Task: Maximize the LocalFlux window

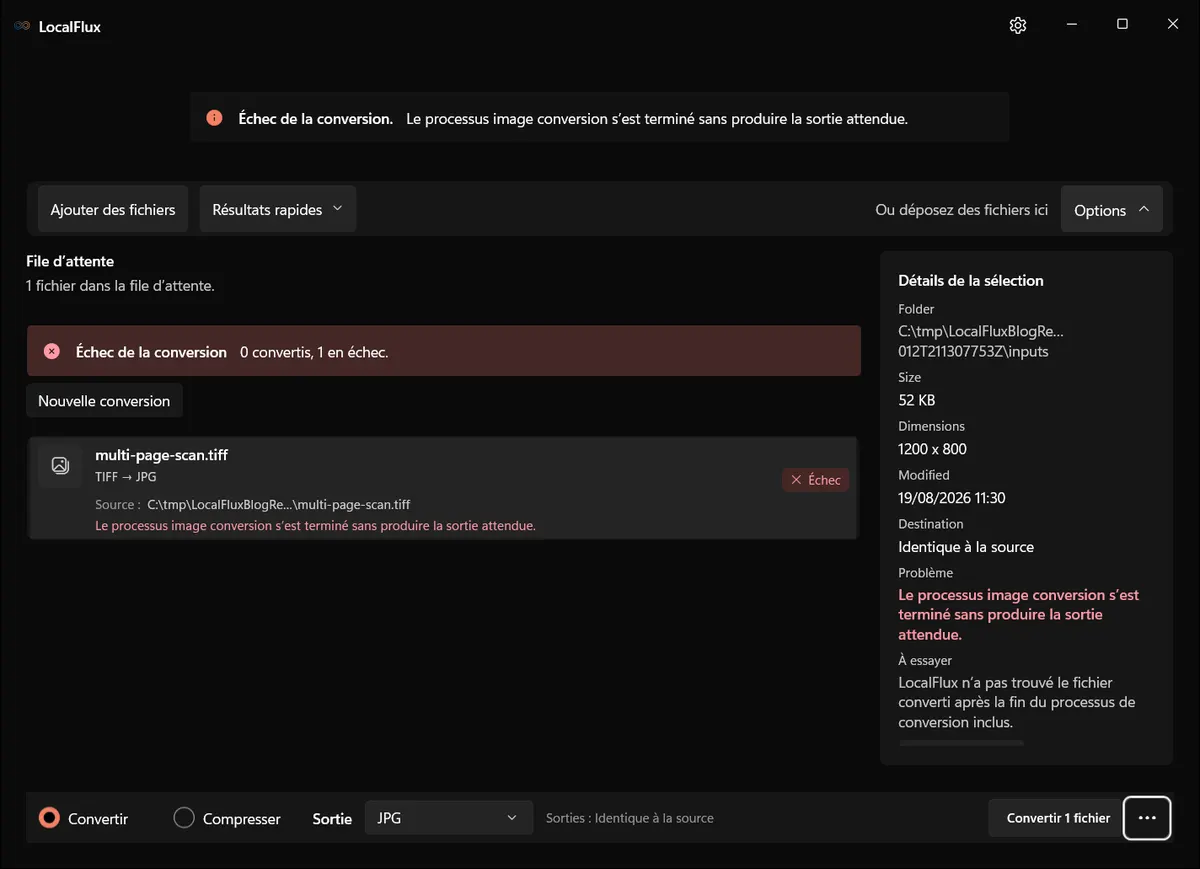Action: [1122, 25]
